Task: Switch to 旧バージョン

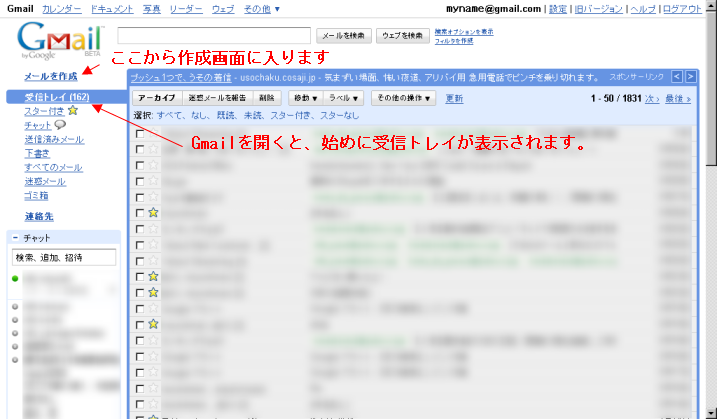Action: coord(599,9)
